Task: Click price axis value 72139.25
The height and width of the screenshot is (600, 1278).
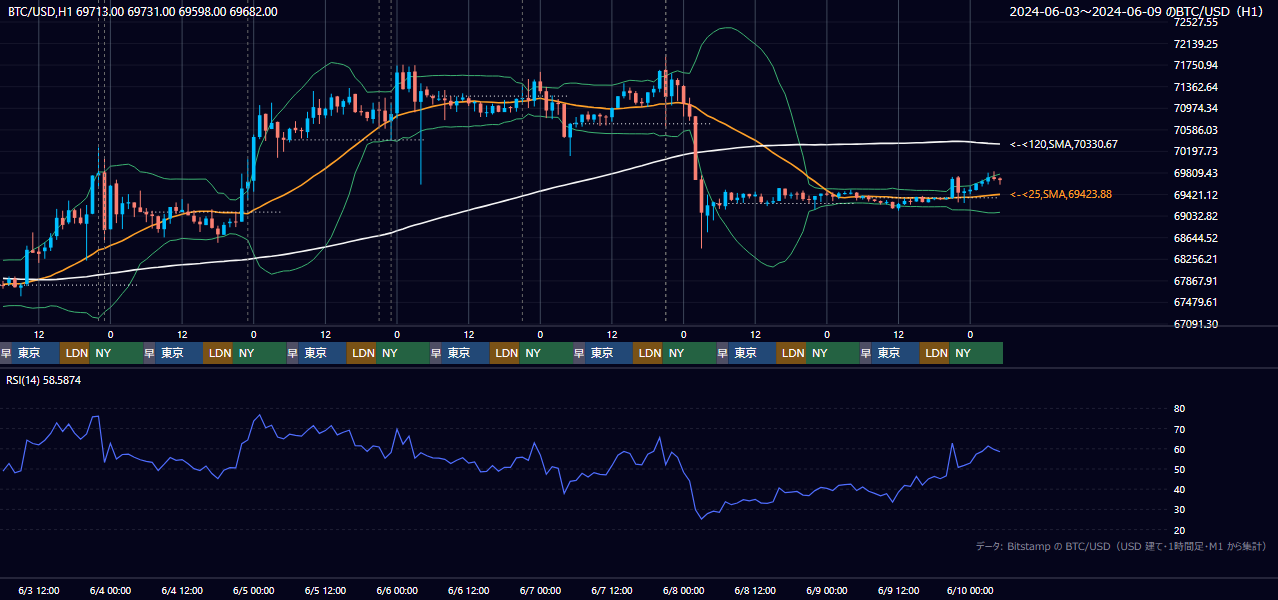Action: [x=1197, y=43]
